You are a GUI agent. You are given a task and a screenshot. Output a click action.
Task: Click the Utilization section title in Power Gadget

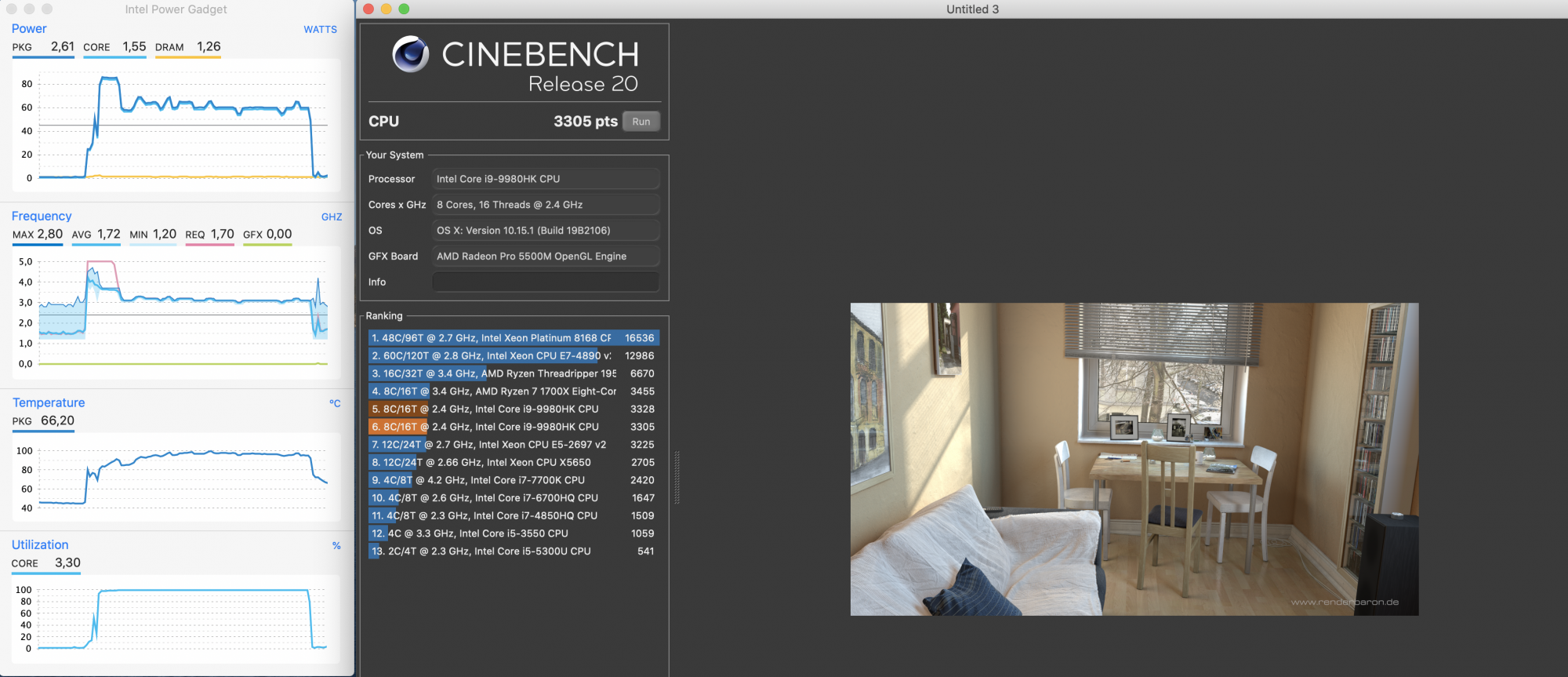coord(40,545)
